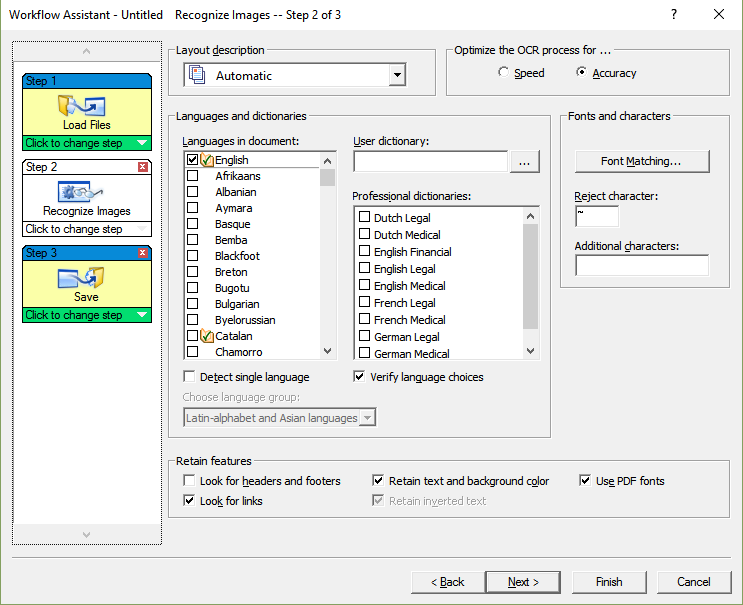Toggle the English Legal dictionary checkbox
743x605 pixels.
click(x=364, y=269)
